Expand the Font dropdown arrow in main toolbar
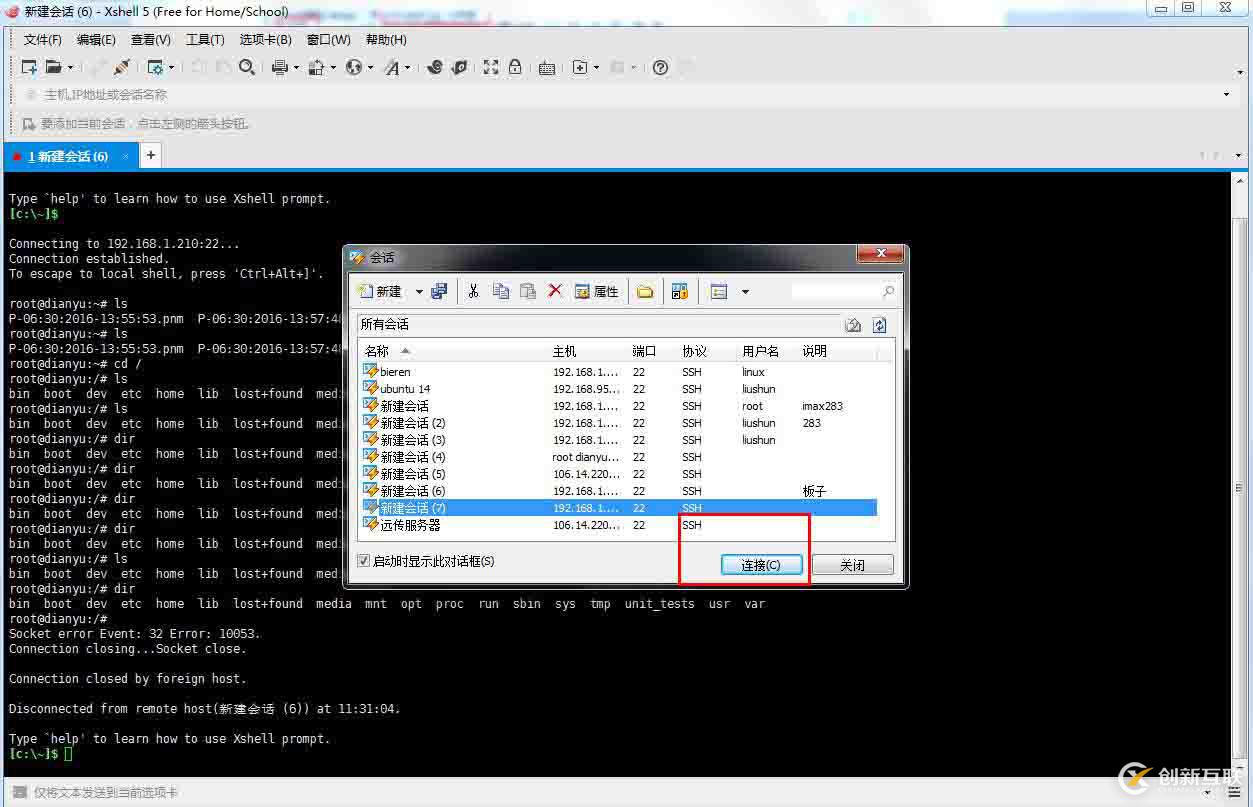Viewport: 1253px width, 807px height. point(408,67)
